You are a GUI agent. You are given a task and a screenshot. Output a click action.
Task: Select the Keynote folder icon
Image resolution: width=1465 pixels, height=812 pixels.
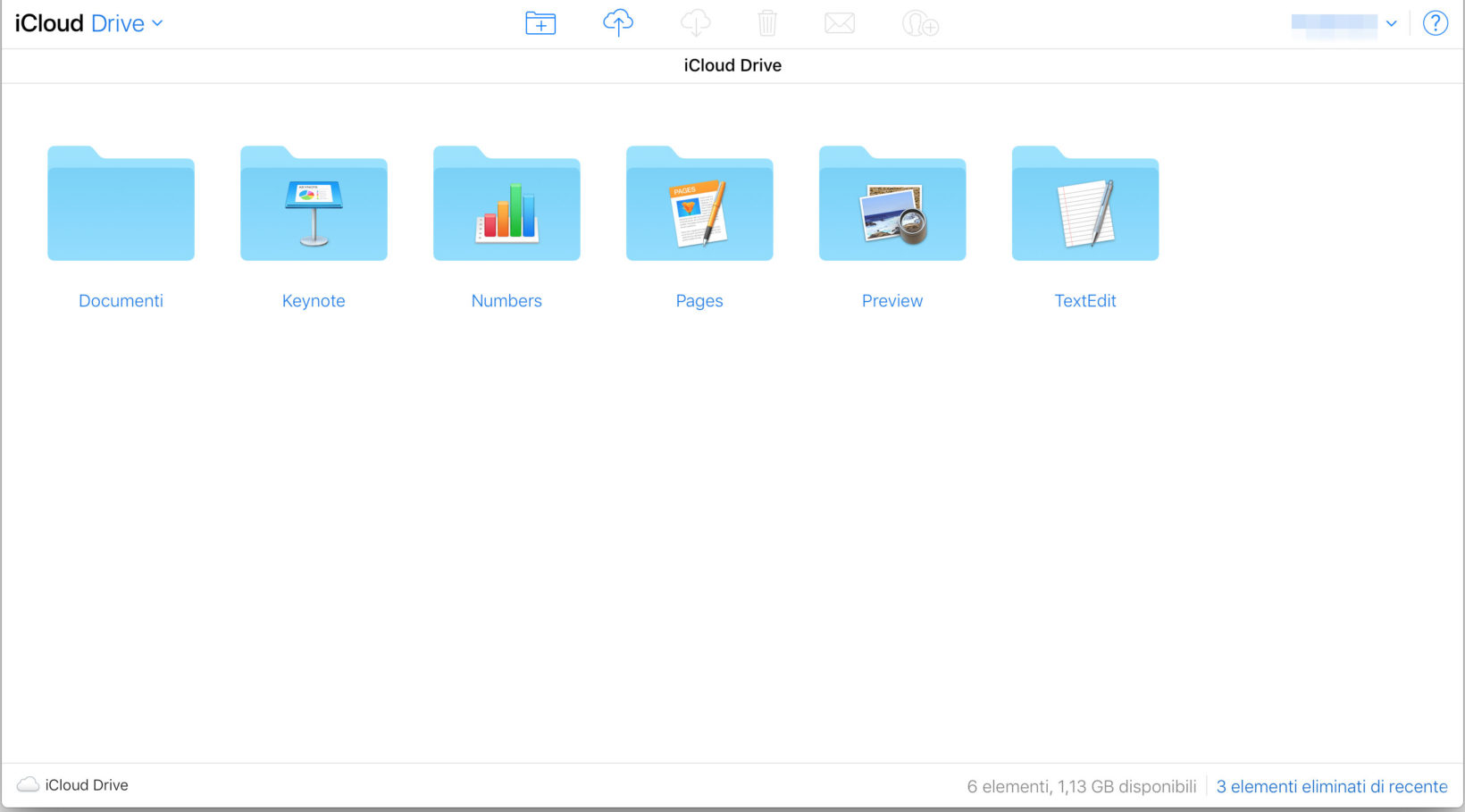pos(314,203)
